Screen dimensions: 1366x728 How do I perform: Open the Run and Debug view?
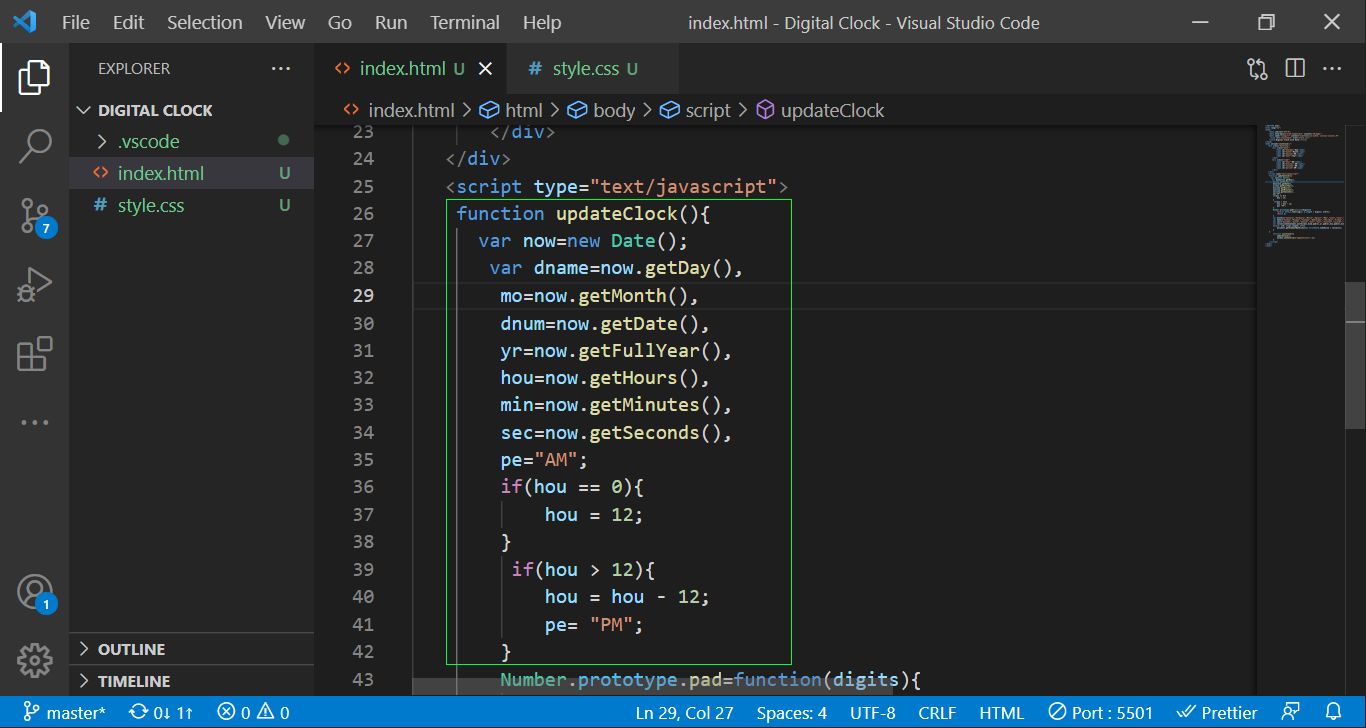34,285
